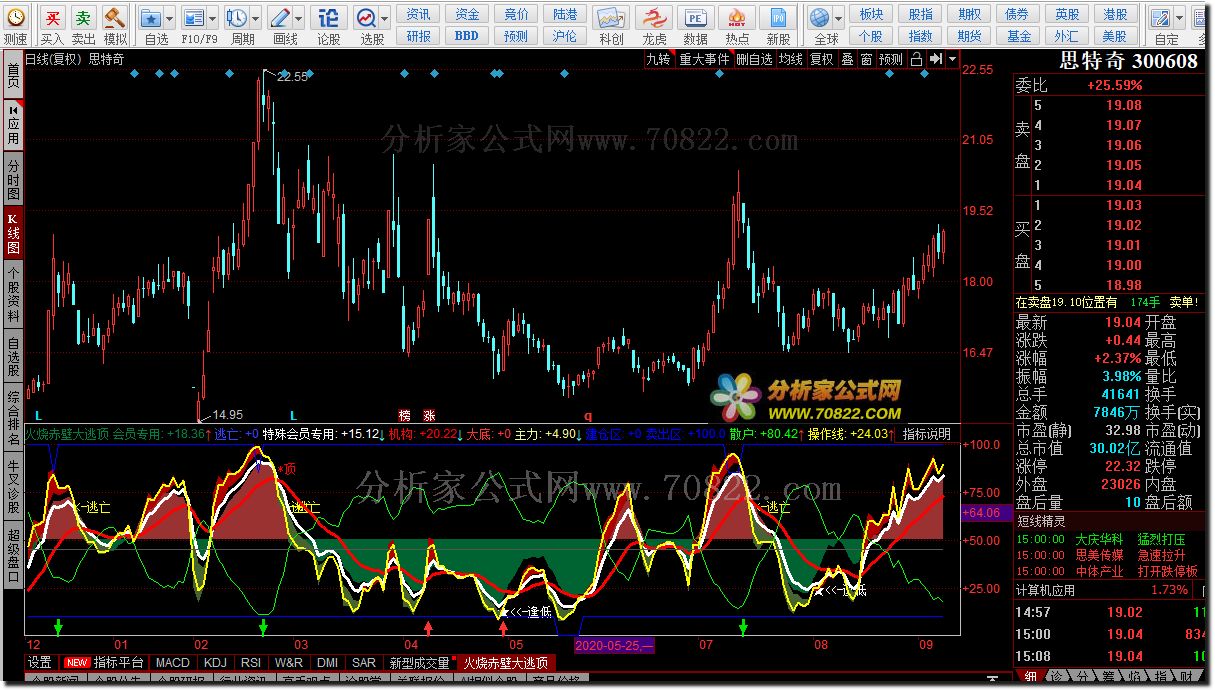Select the 新型成交量 indicator tab
Screen dimensions: 1215x690
click(419, 662)
